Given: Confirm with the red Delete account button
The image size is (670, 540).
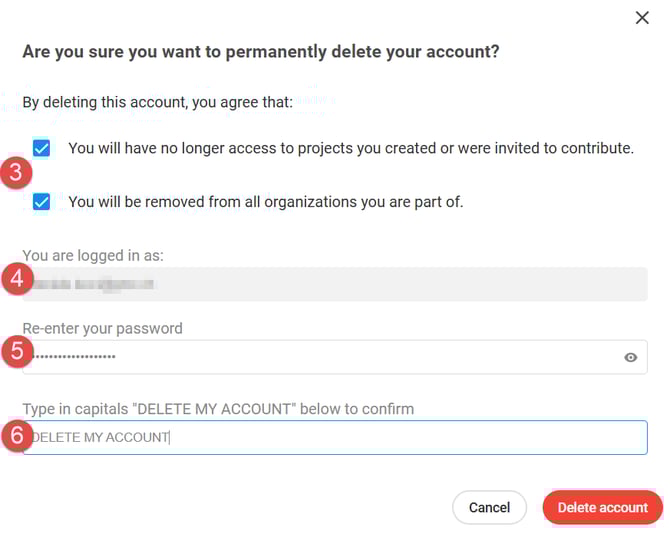Looking at the screenshot, I should tap(602, 507).
